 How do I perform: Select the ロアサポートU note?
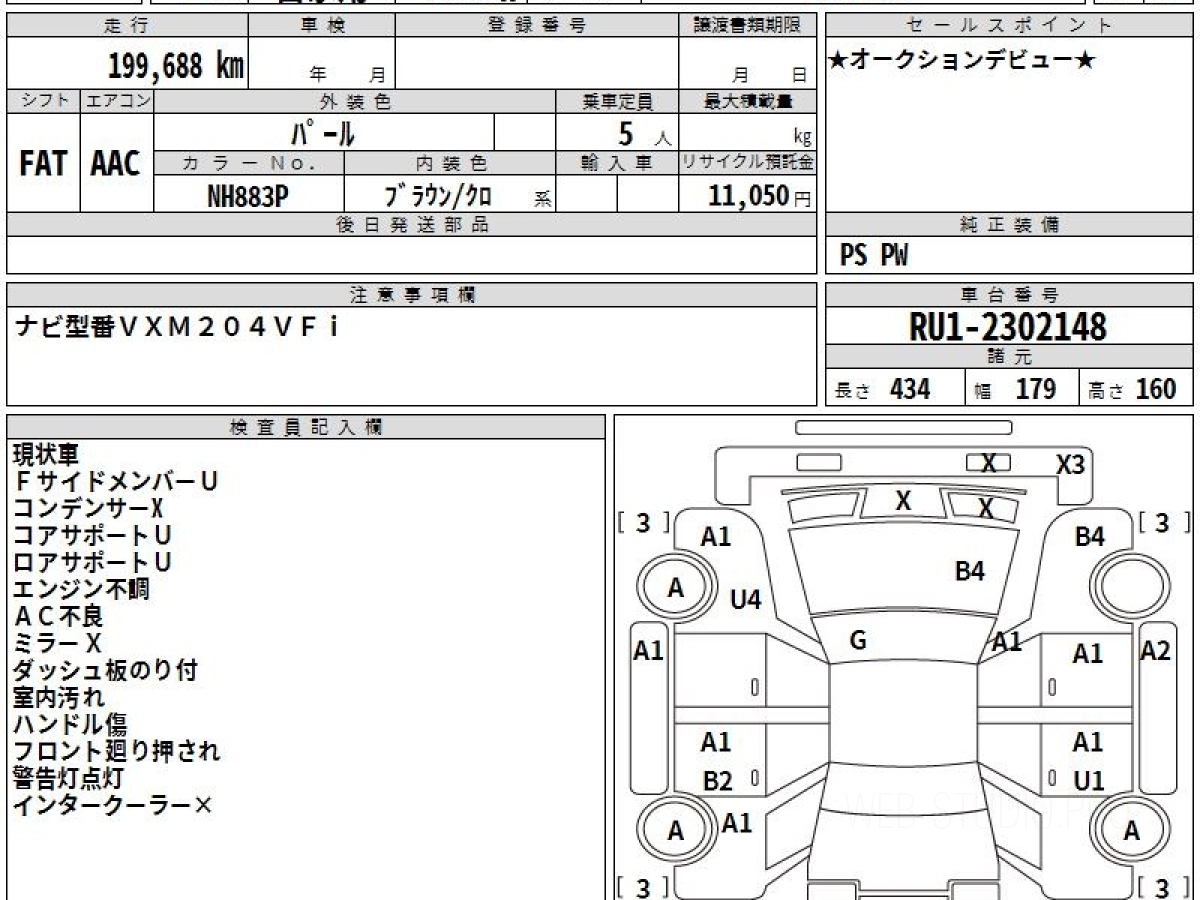coord(92,562)
